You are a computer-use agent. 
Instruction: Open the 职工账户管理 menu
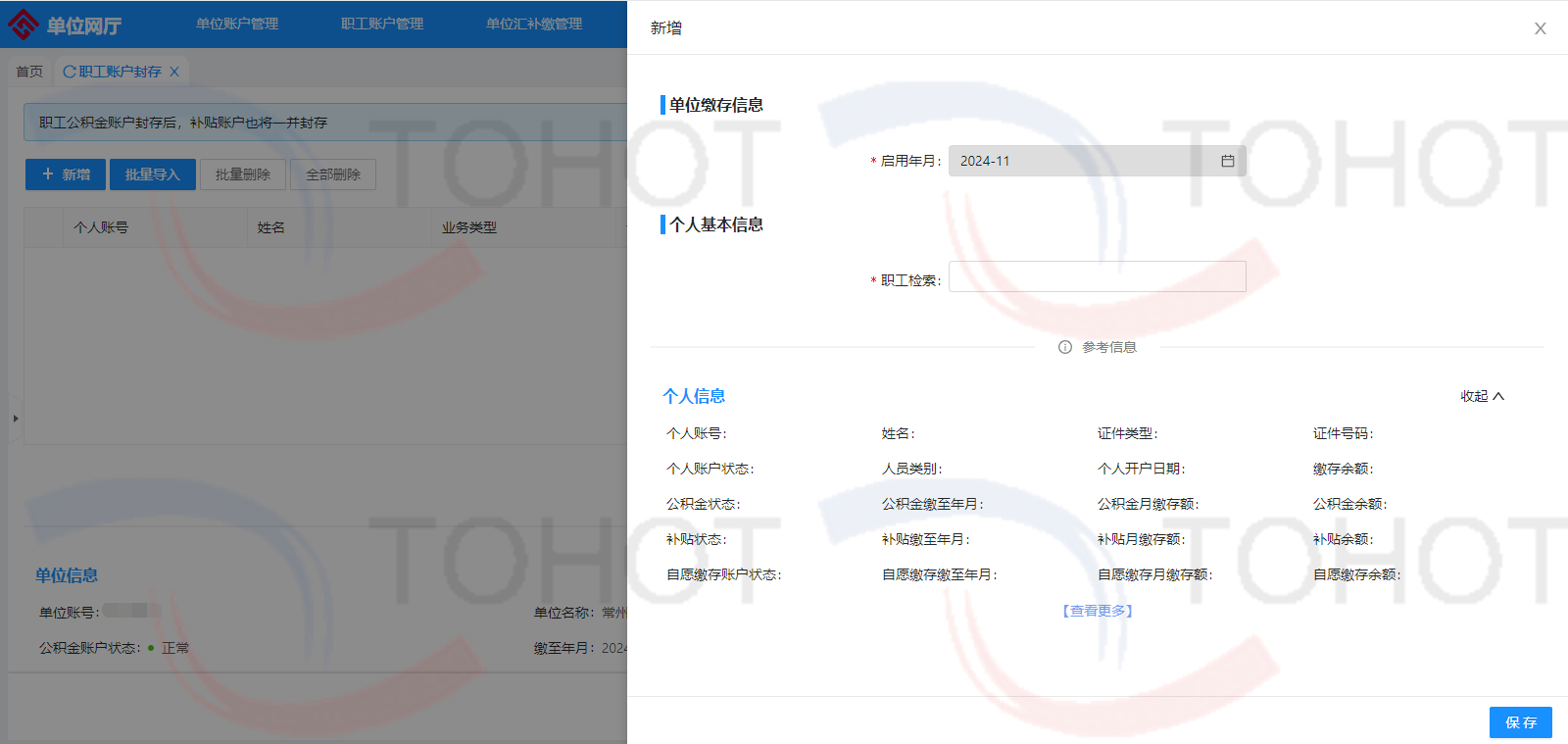(382, 24)
